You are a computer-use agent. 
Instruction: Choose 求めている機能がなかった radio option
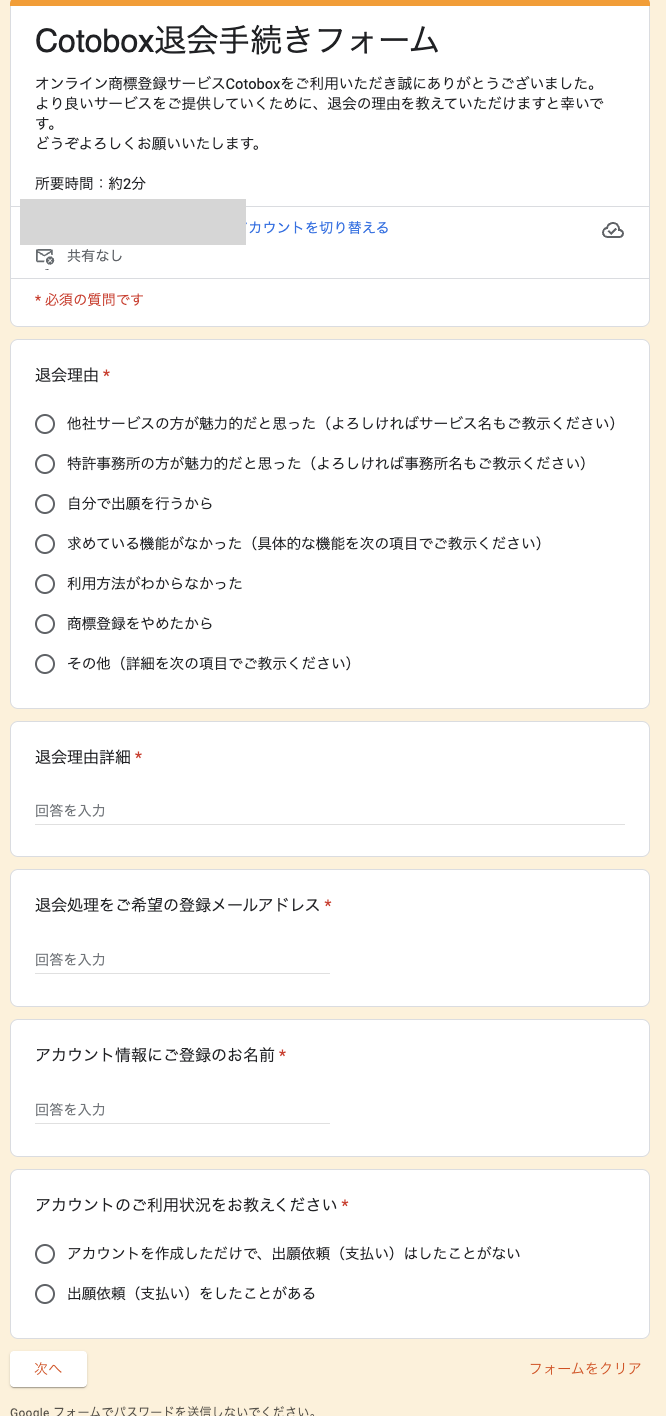(45, 544)
